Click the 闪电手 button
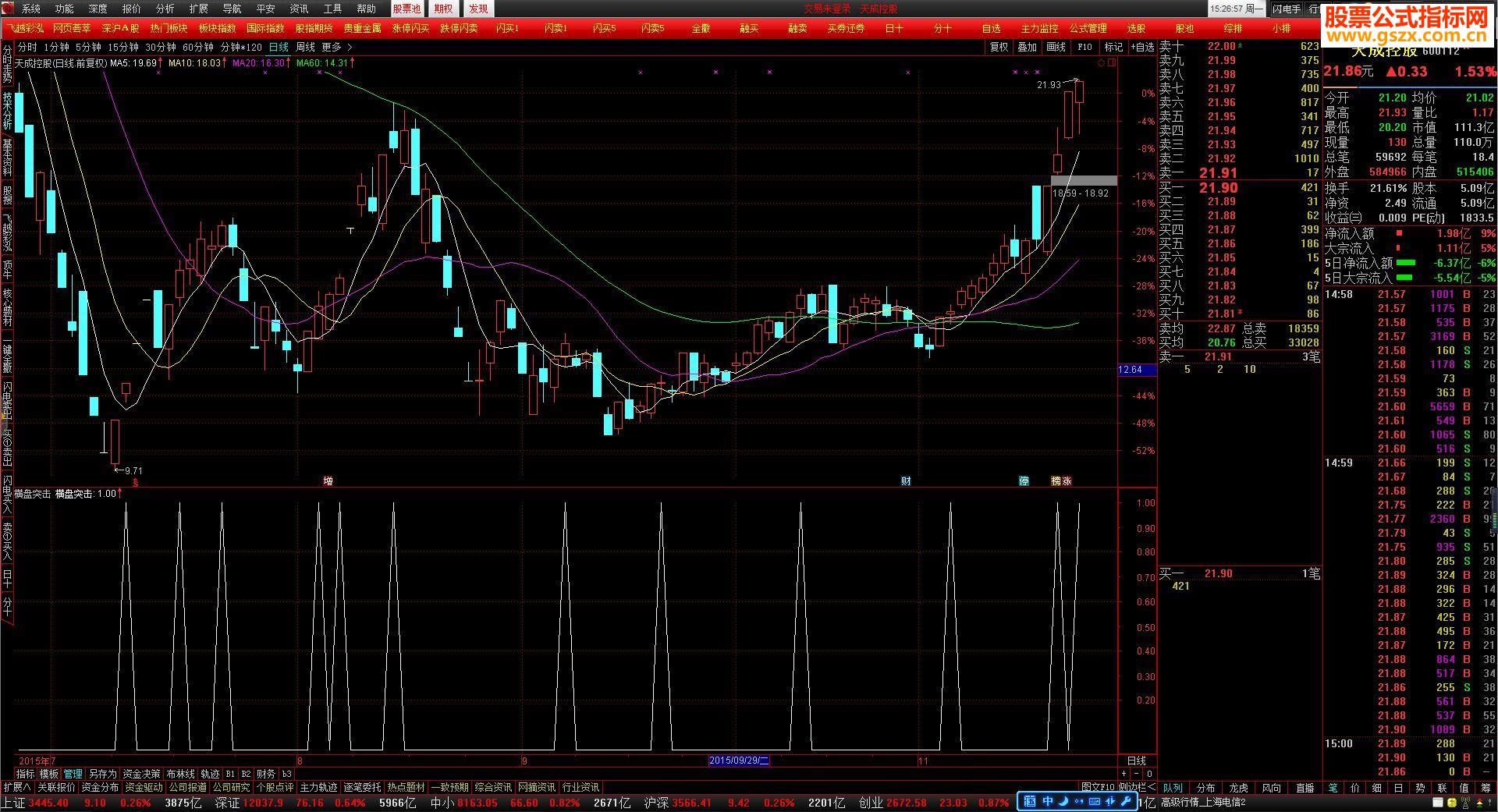This screenshot has height=812, width=1498. coord(1287,9)
